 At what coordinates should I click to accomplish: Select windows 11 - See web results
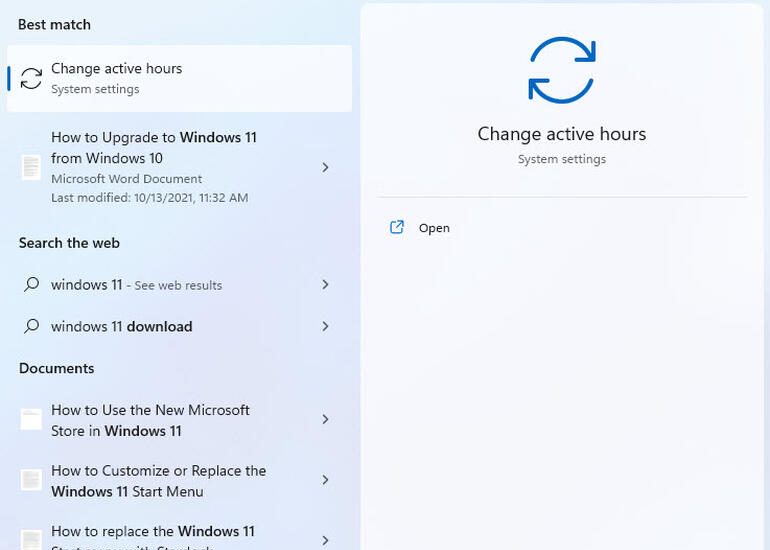click(179, 285)
